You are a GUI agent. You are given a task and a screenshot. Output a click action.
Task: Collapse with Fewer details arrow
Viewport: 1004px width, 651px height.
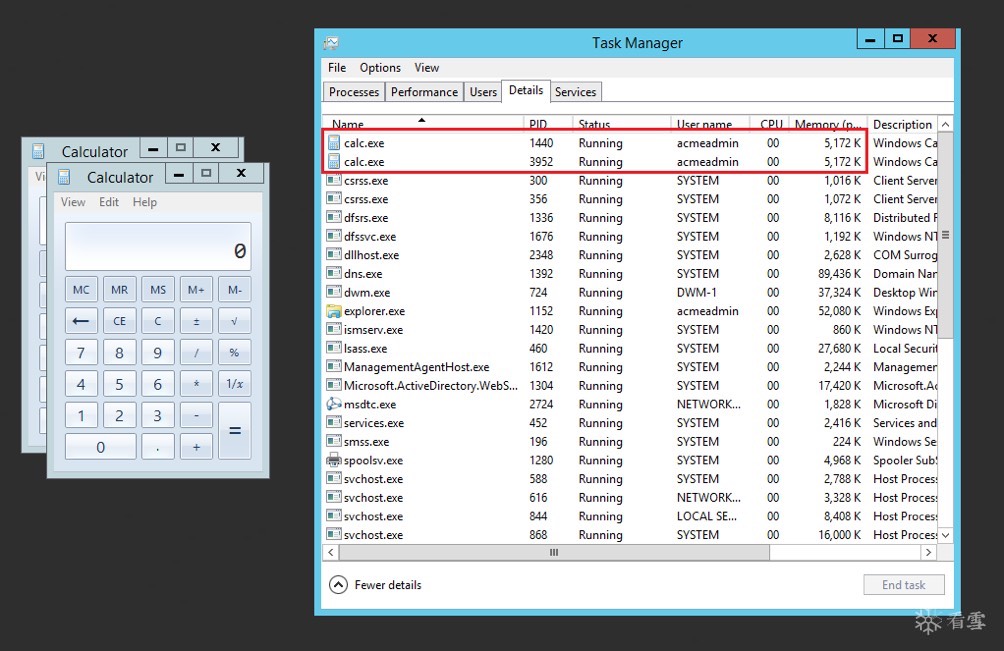click(x=338, y=584)
